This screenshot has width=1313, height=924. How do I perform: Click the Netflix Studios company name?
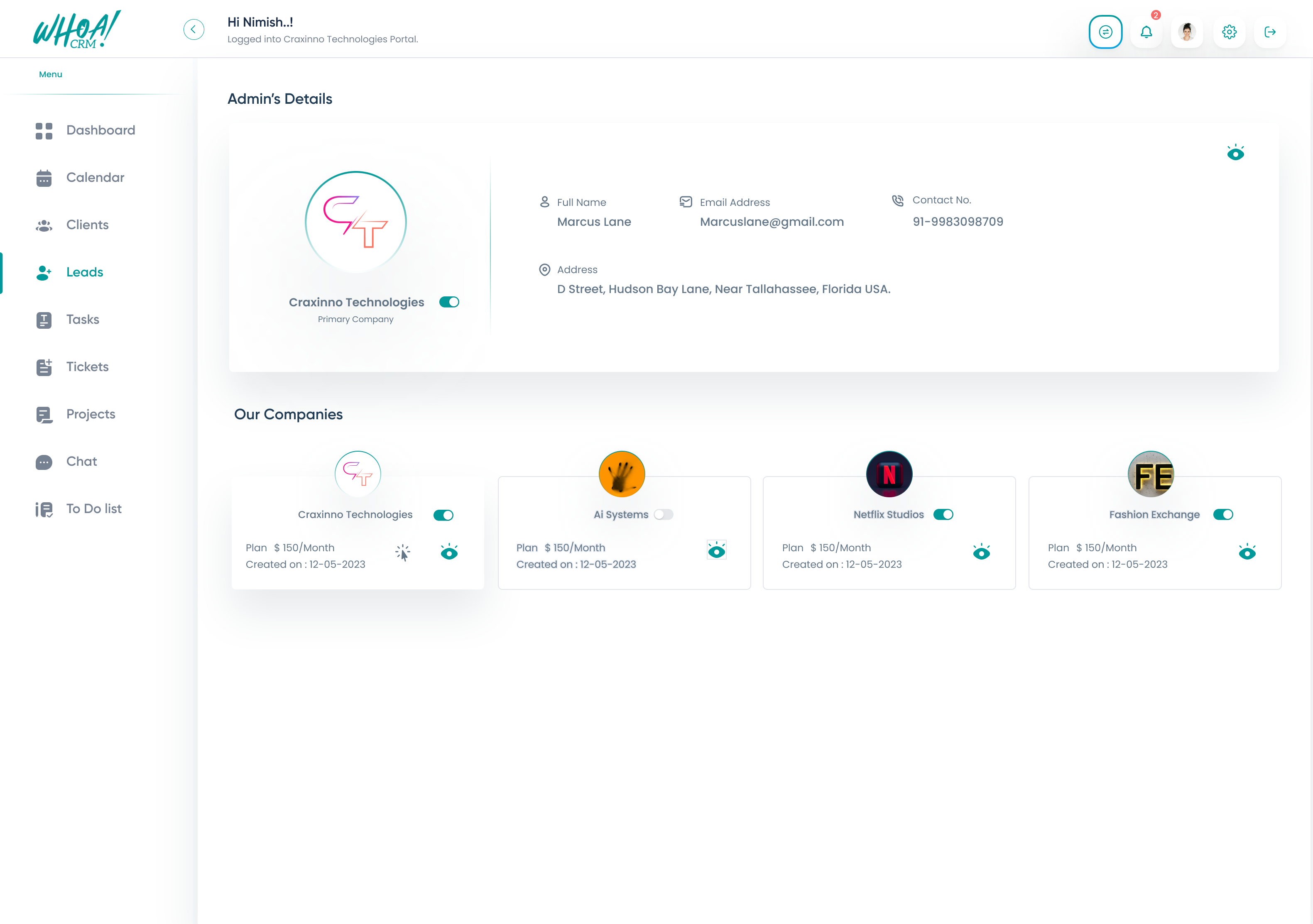coord(889,515)
